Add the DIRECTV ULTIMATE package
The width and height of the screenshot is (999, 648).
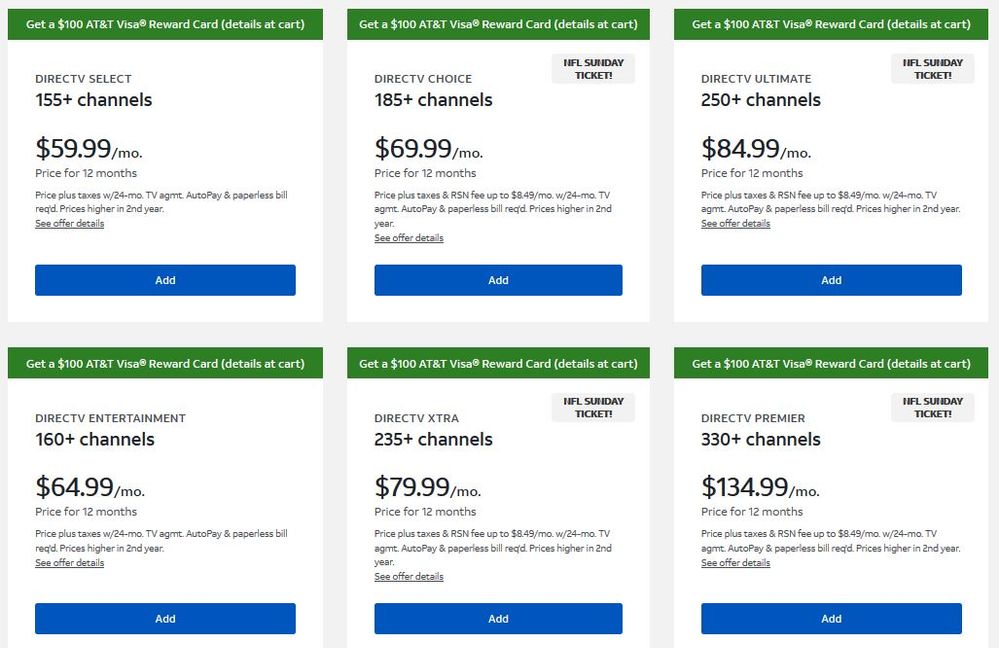[x=831, y=280]
